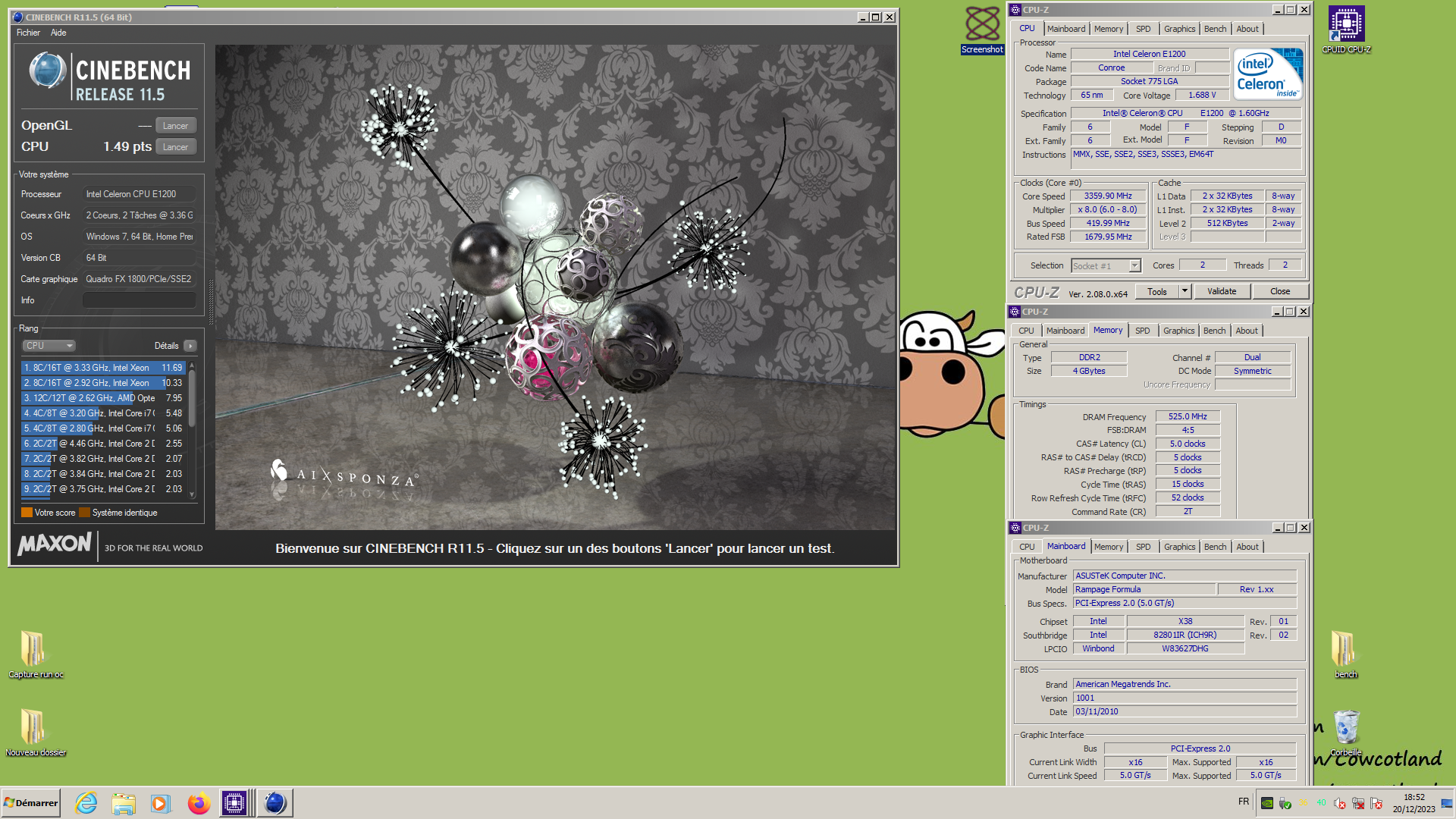Click the brown Système identique swatch

pyautogui.click(x=84, y=513)
